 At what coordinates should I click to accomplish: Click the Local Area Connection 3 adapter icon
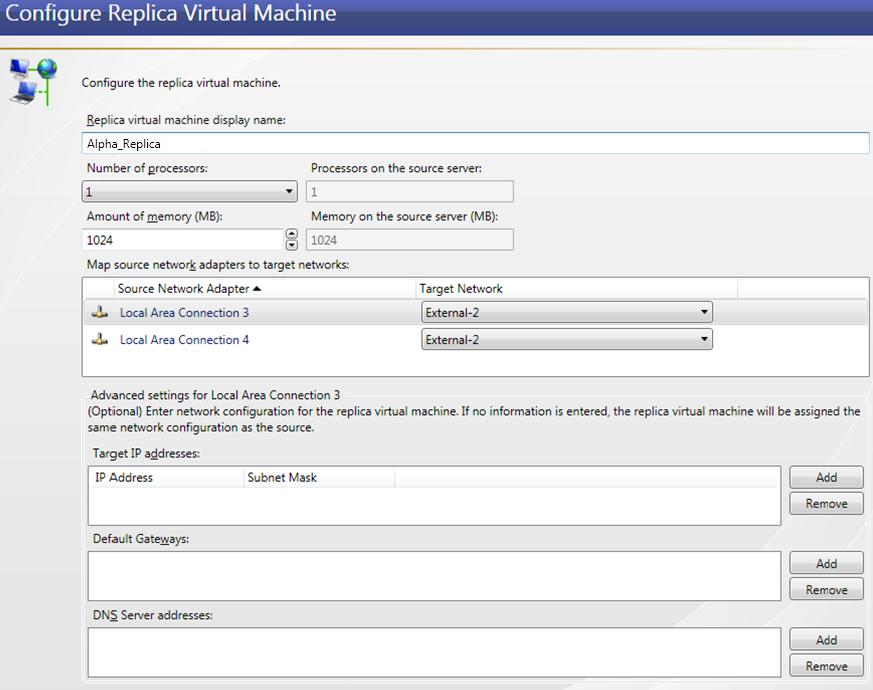click(x=99, y=313)
